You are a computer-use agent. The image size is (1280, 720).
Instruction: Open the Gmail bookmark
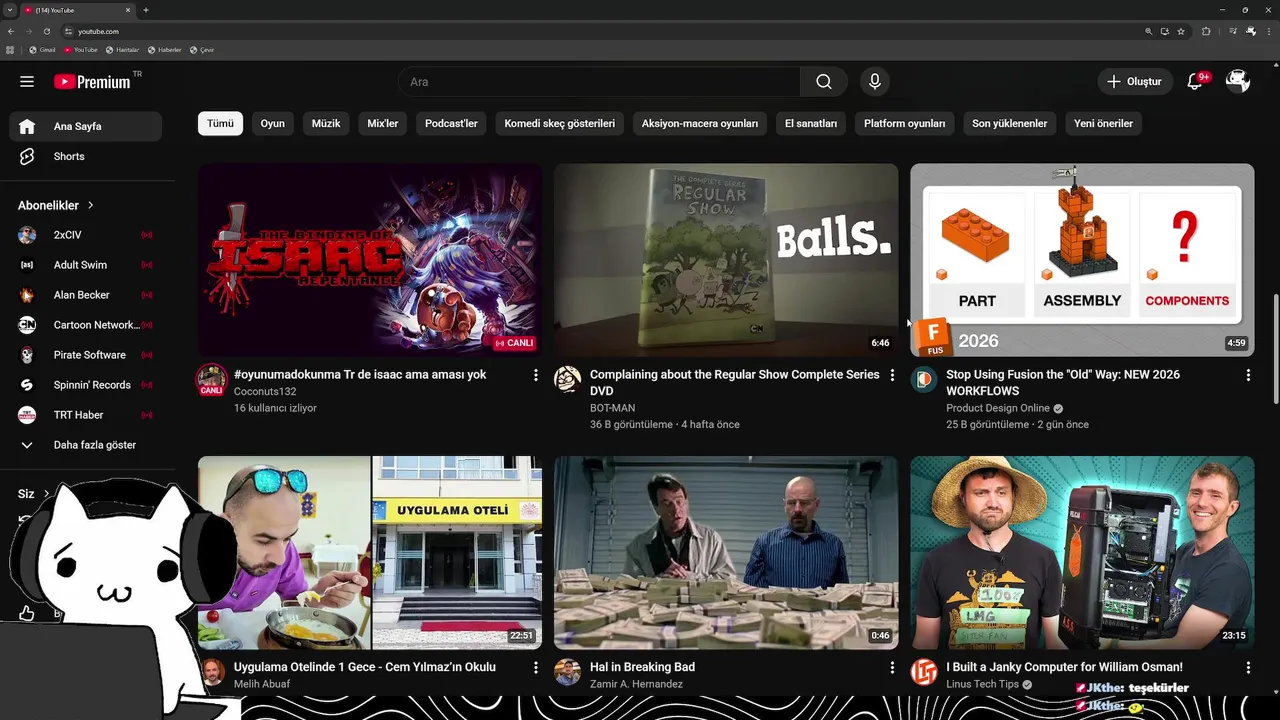point(44,50)
